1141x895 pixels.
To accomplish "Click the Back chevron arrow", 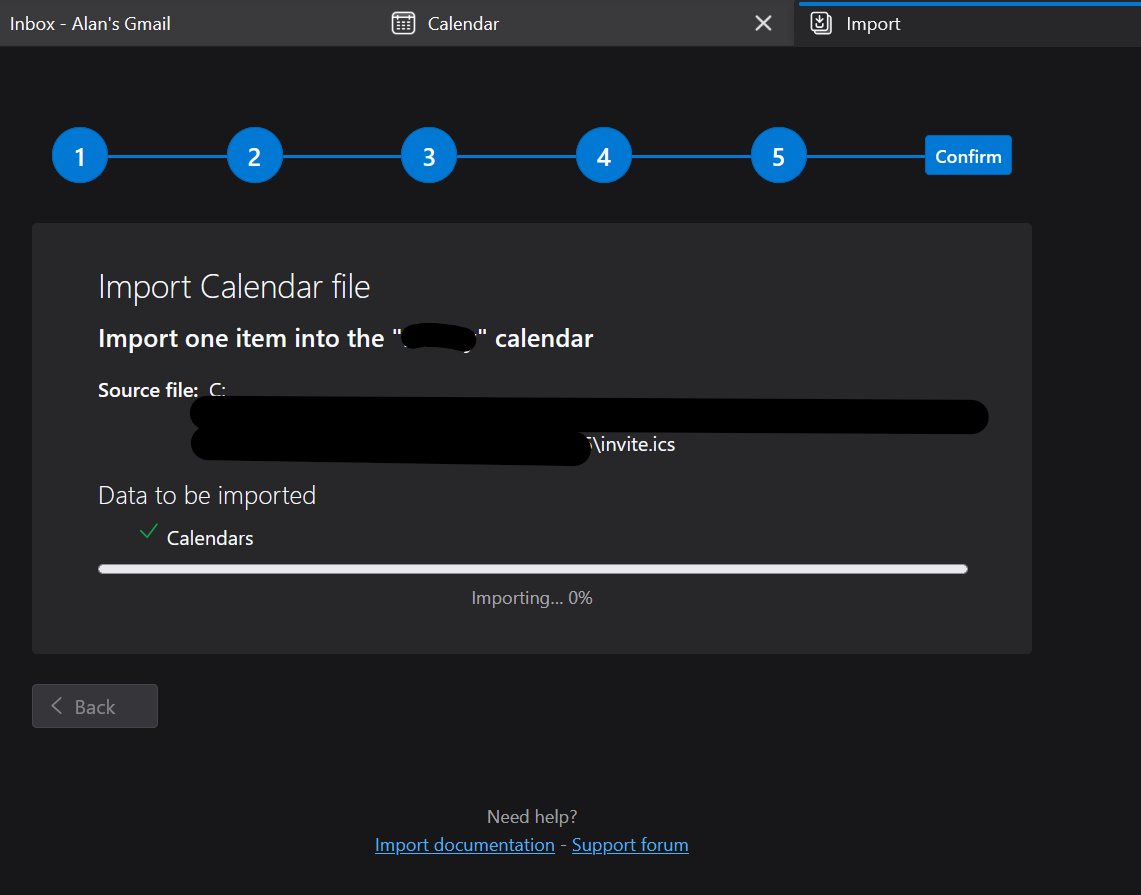I will click(x=57, y=706).
